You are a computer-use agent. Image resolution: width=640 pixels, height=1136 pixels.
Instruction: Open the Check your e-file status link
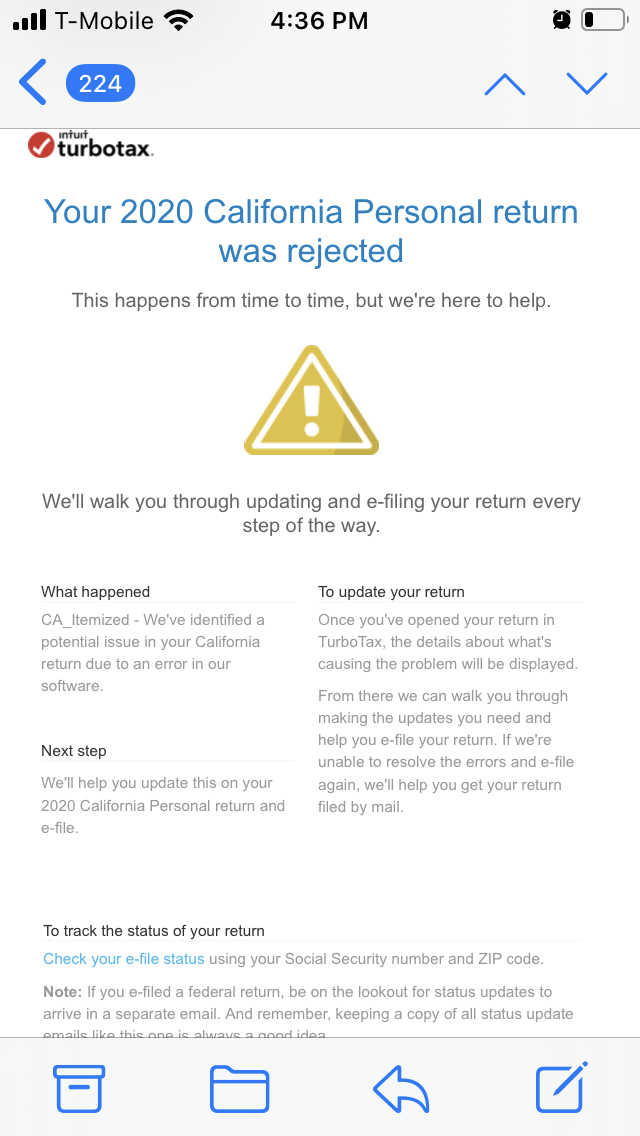tap(123, 958)
